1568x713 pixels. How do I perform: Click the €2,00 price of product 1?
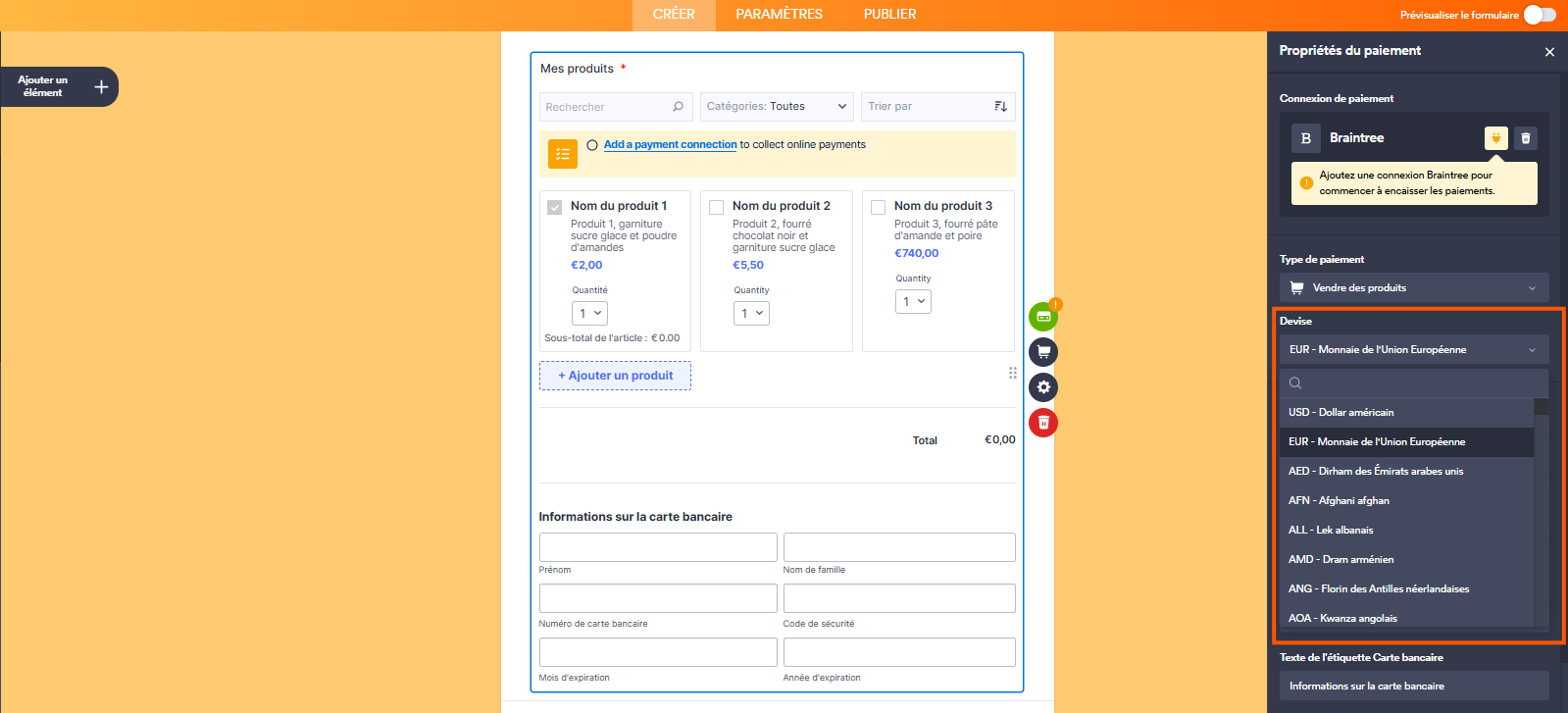586,265
